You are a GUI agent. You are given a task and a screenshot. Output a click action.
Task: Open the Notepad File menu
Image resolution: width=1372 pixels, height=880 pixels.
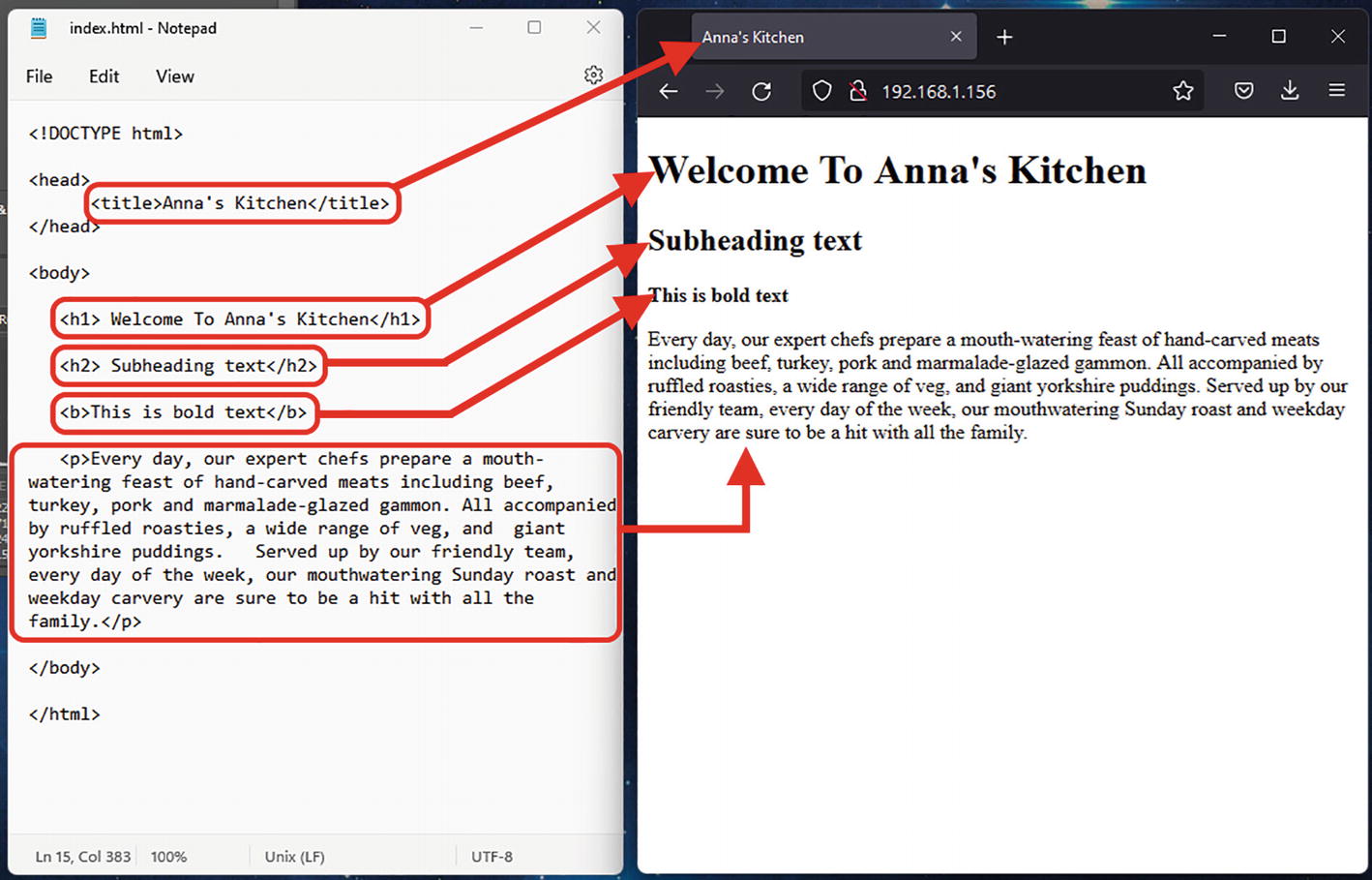click(x=39, y=76)
